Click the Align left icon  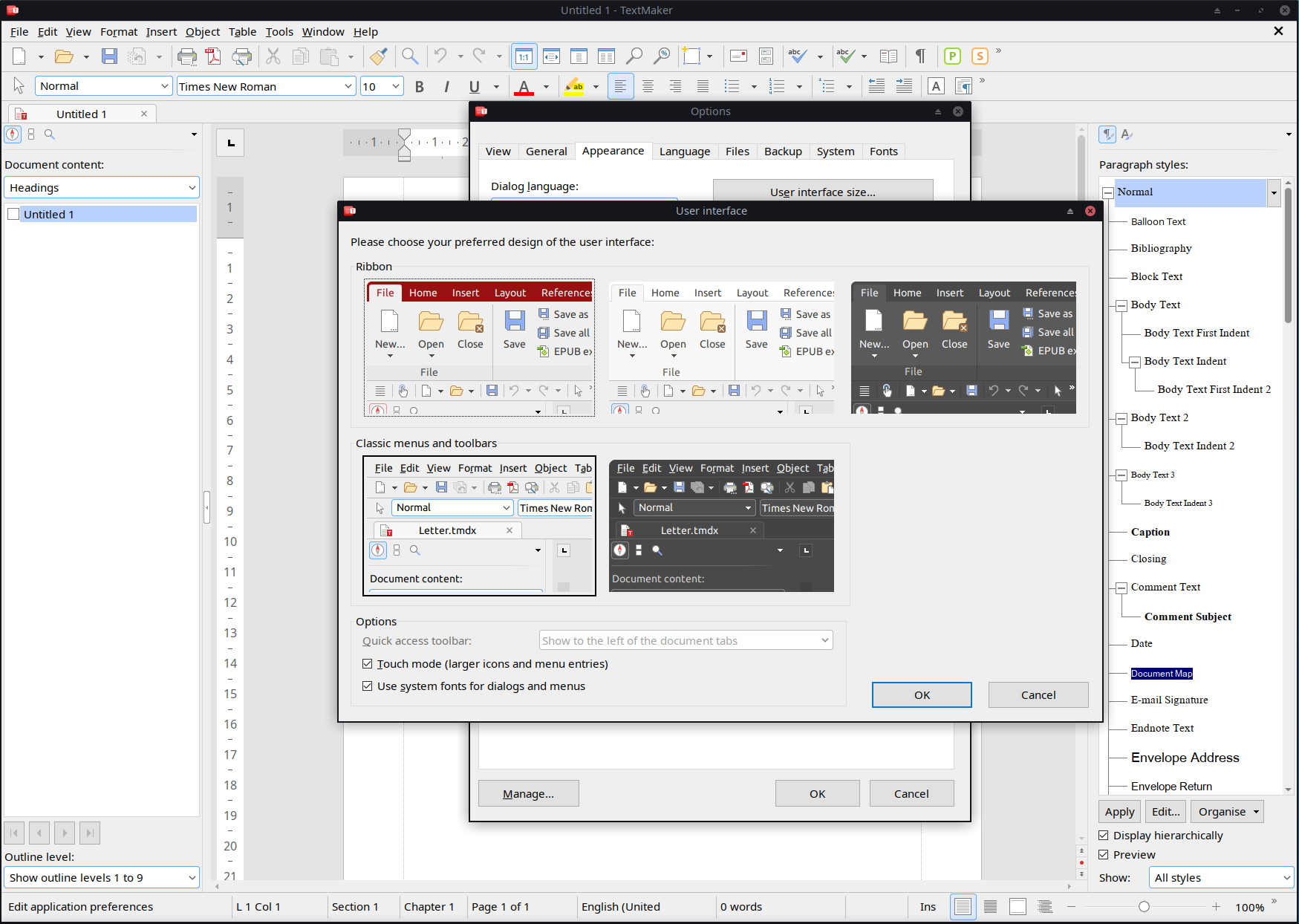click(620, 87)
